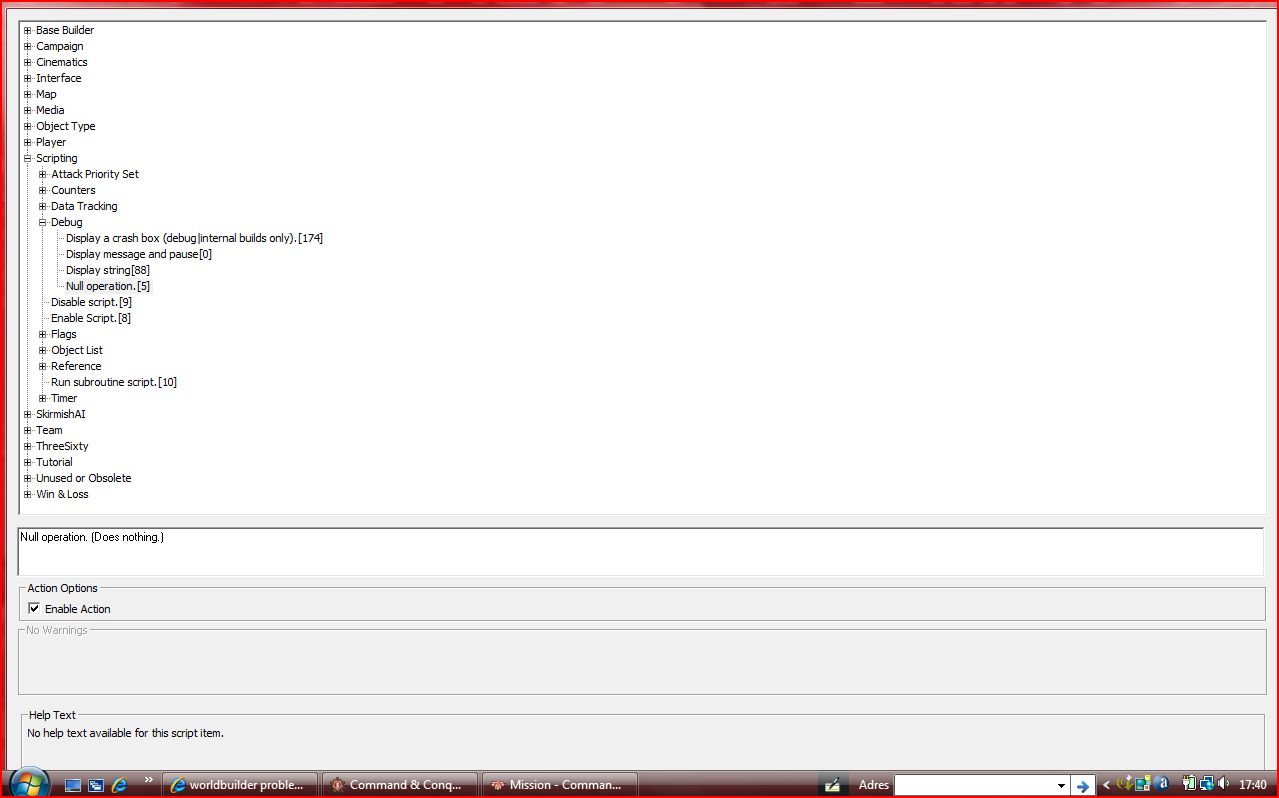Select Enable Script.[8] entry
The width and height of the screenshot is (1279, 798).
pyautogui.click(x=91, y=318)
